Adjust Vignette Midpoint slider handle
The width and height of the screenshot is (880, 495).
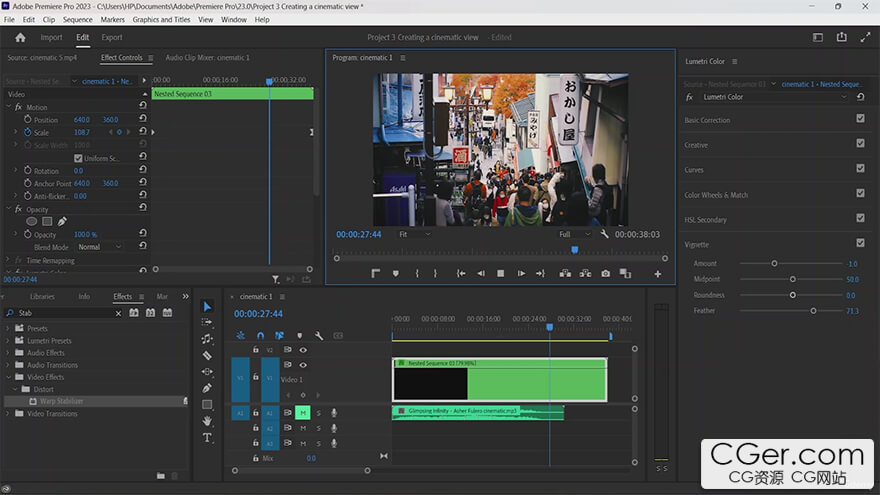tap(792, 279)
